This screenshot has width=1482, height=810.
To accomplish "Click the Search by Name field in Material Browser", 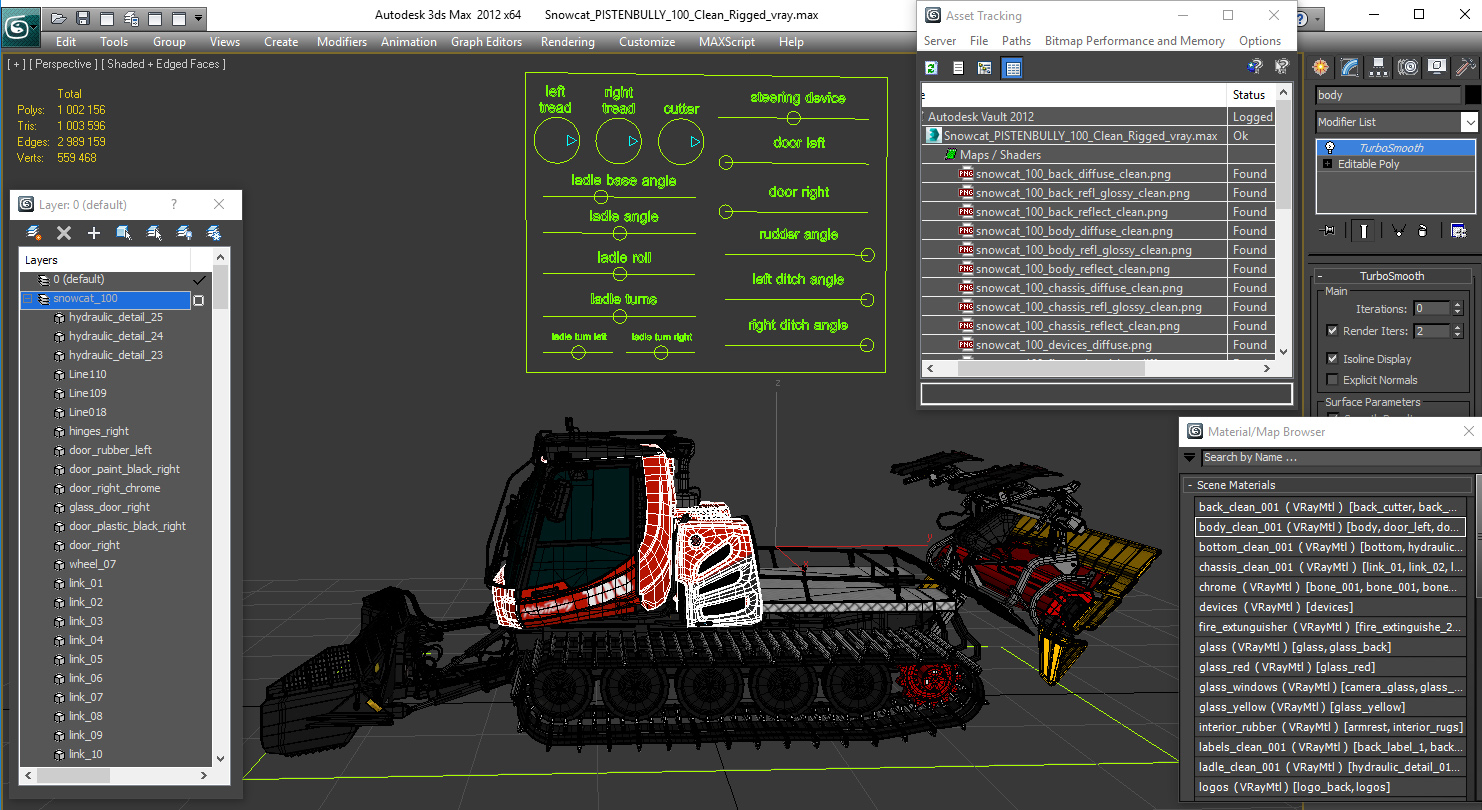I will point(1339,457).
